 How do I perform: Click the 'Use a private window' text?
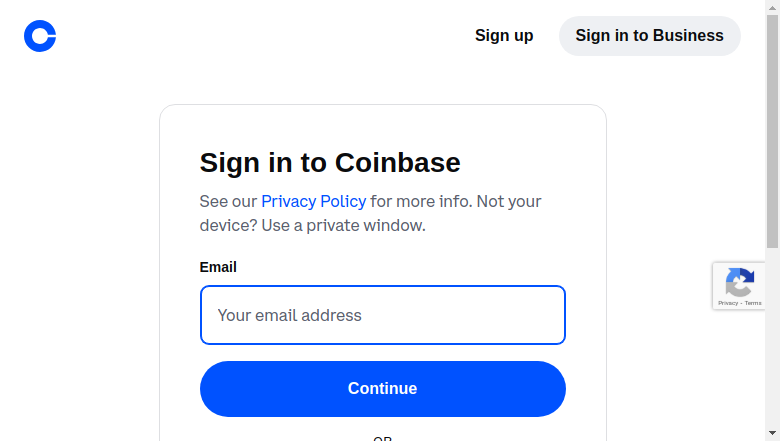[344, 226]
